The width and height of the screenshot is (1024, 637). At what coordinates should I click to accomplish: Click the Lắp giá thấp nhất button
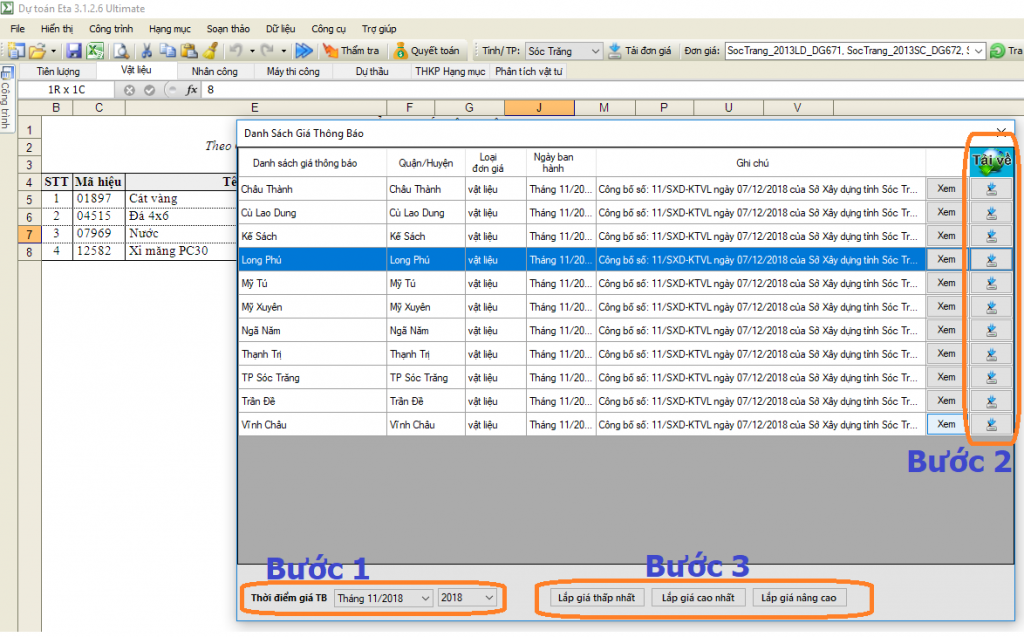[596, 598]
